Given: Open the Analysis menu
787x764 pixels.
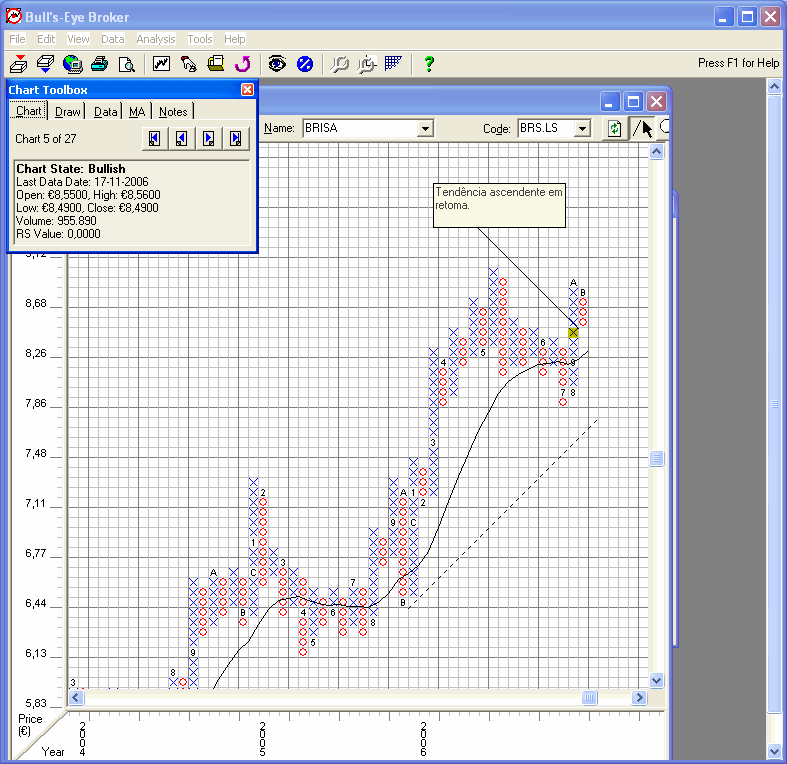Looking at the screenshot, I should coord(155,39).
